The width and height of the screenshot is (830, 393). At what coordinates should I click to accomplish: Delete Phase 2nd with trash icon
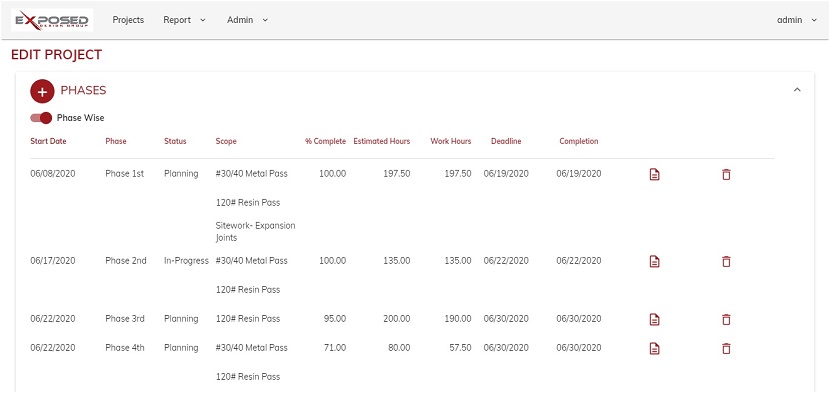tap(726, 261)
